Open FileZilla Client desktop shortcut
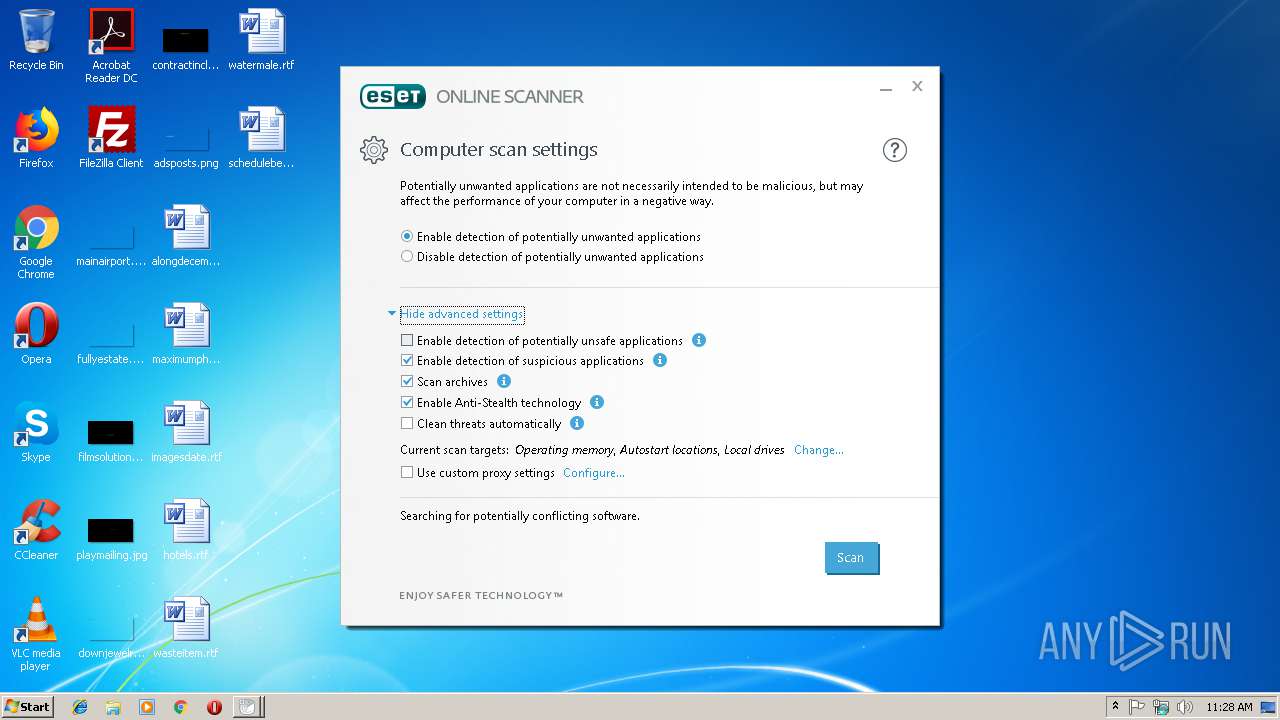The width and height of the screenshot is (1280, 720). (111, 138)
